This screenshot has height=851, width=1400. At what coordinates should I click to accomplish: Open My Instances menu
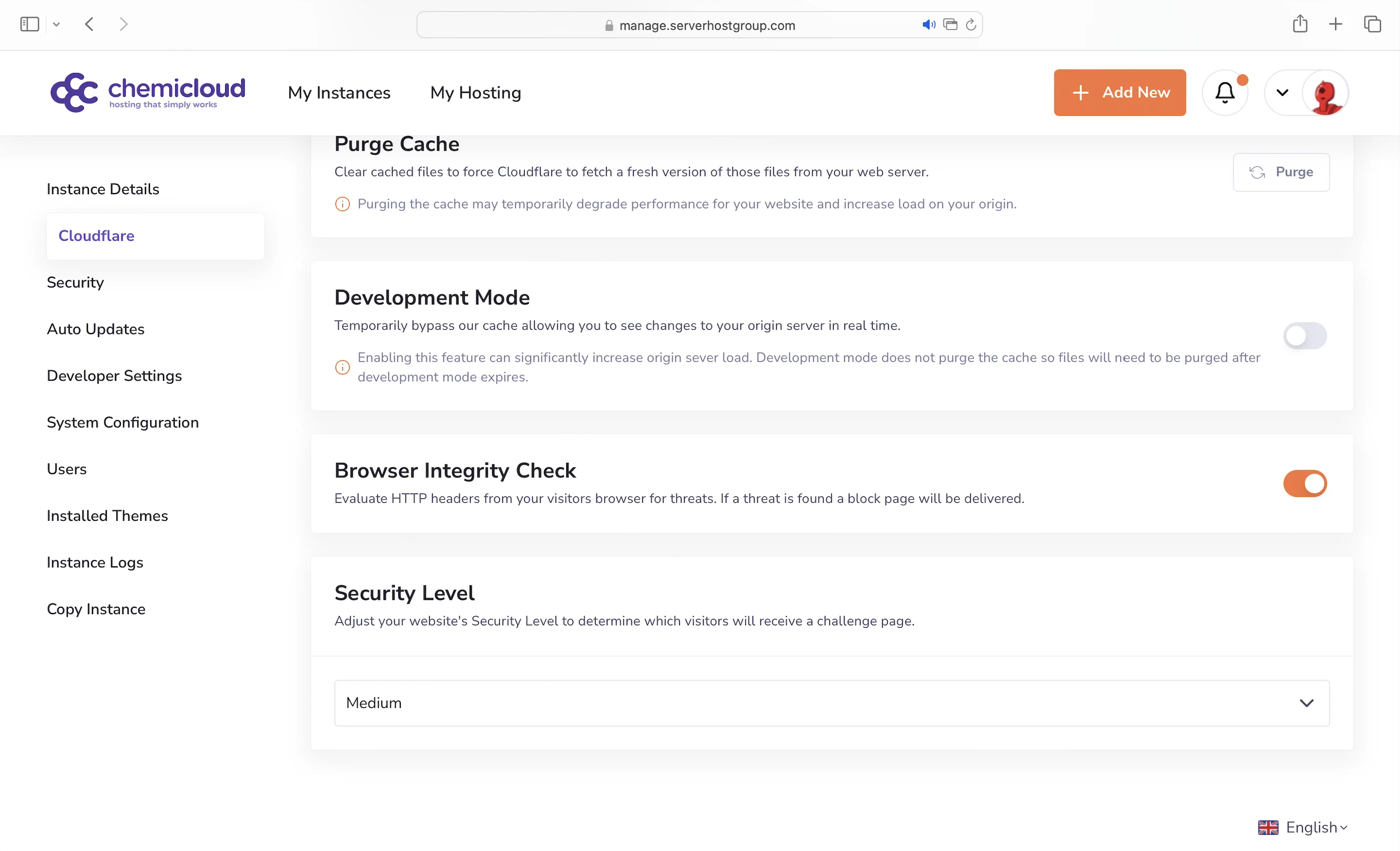coord(339,93)
